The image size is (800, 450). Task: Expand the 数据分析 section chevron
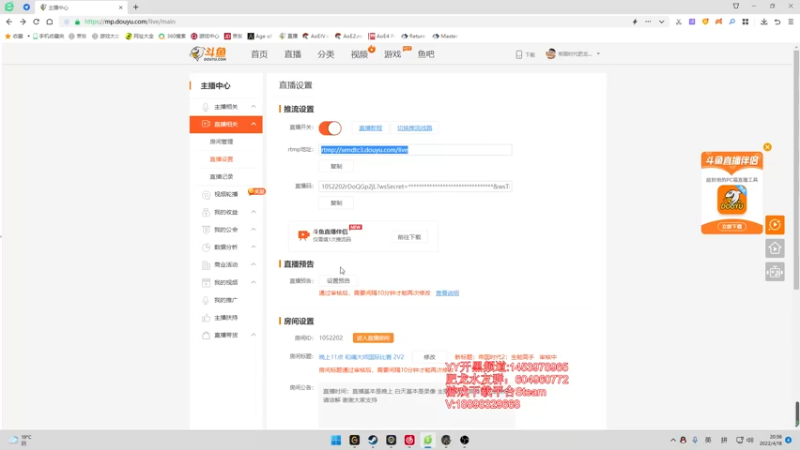click(x=254, y=247)
